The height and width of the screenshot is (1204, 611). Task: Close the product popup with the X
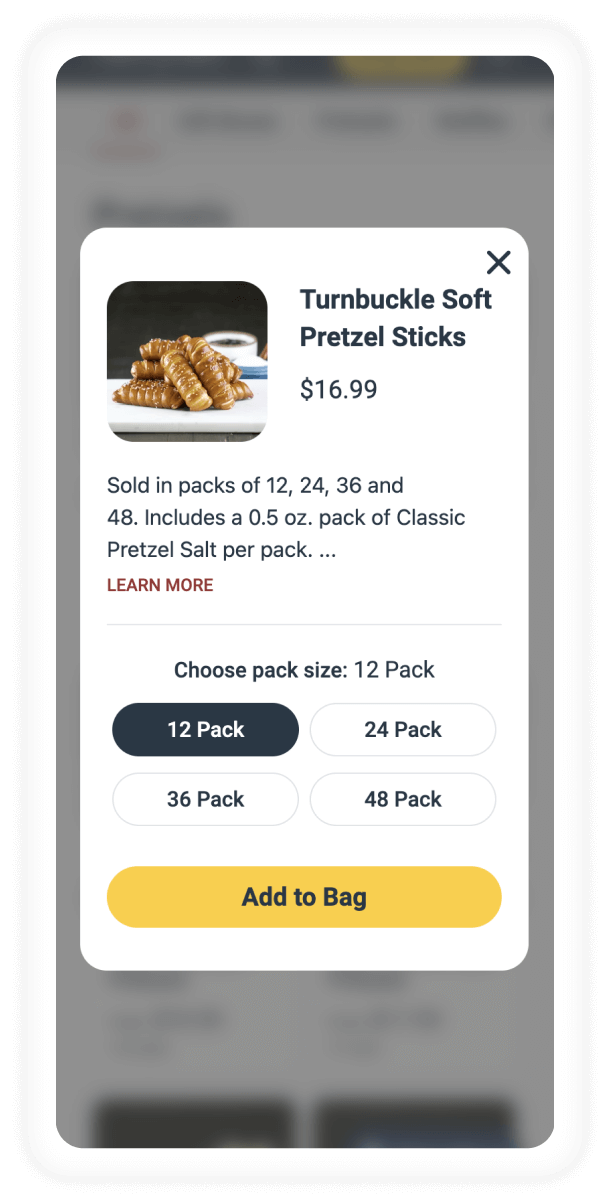click(498, 263)
